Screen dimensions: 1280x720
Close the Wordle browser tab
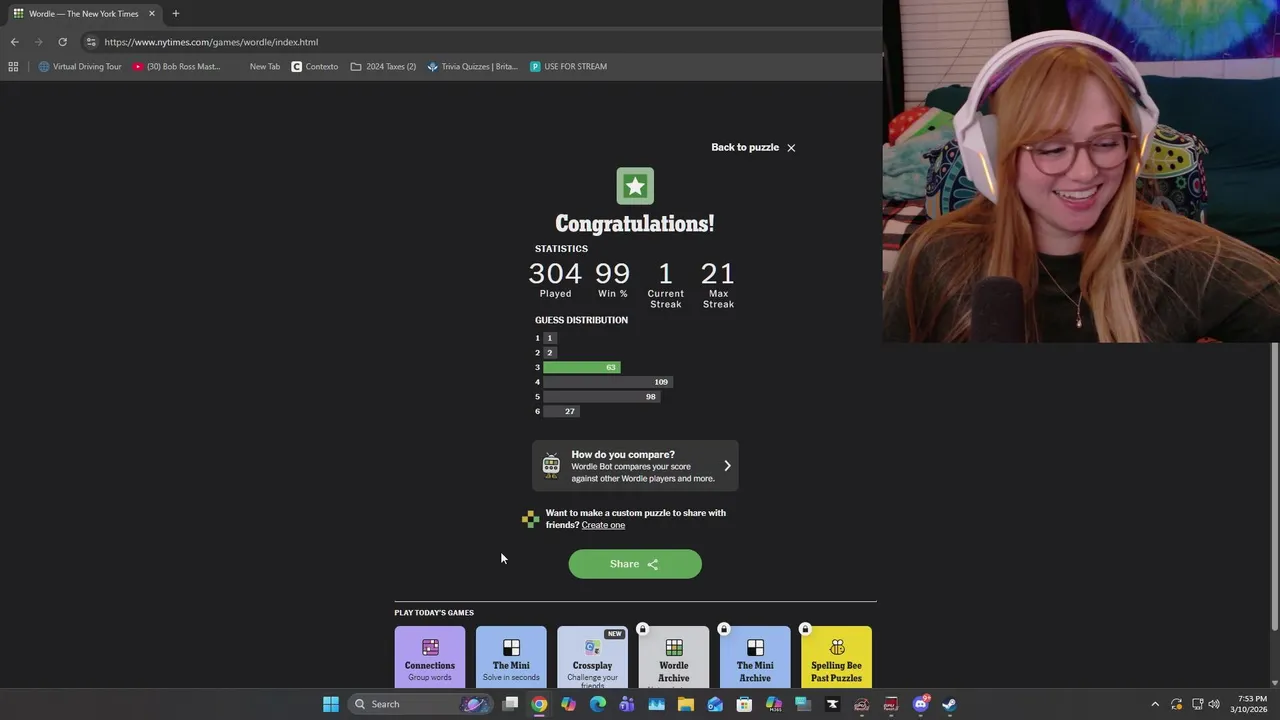tap(152, 14)
